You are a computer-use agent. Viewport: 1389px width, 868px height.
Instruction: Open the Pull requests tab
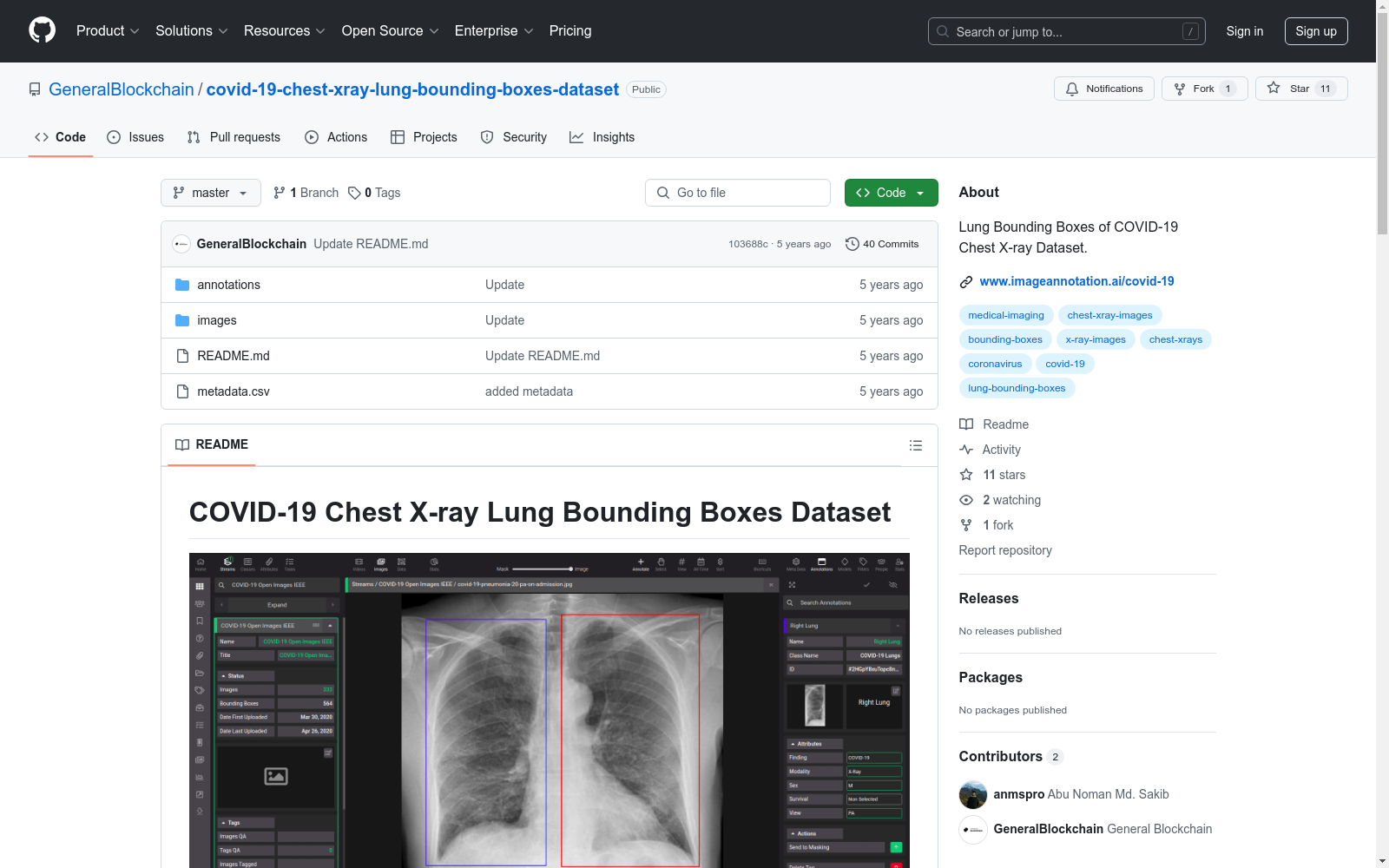point(234,137)
